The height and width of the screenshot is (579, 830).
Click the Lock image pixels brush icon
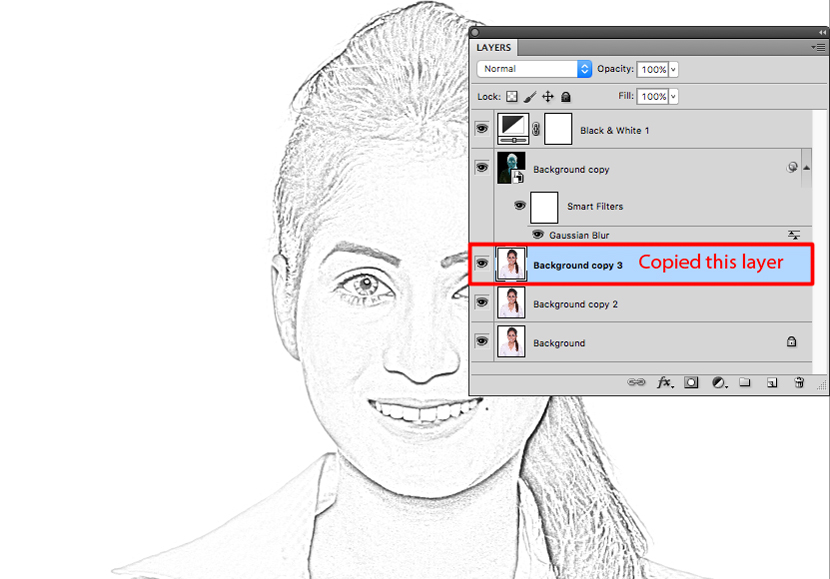click(x=530, y=97)
